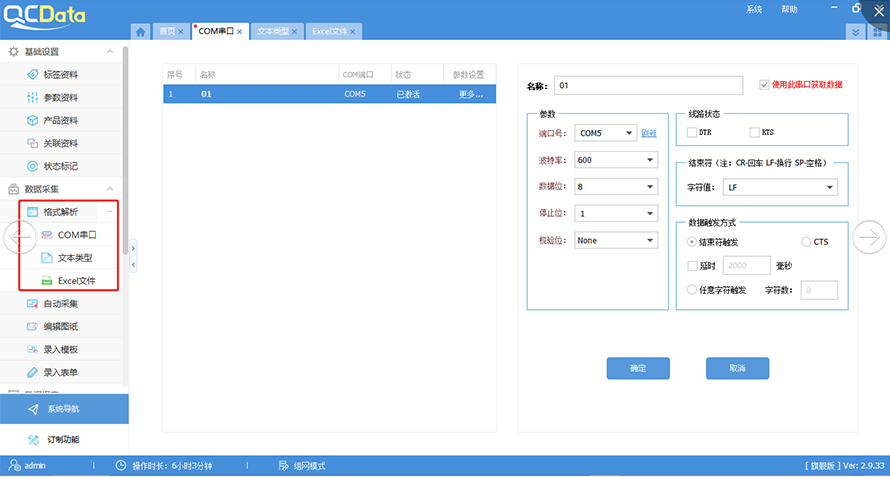Click the 刷新 link beside port
890x477 pixels.
pos(649,133)
